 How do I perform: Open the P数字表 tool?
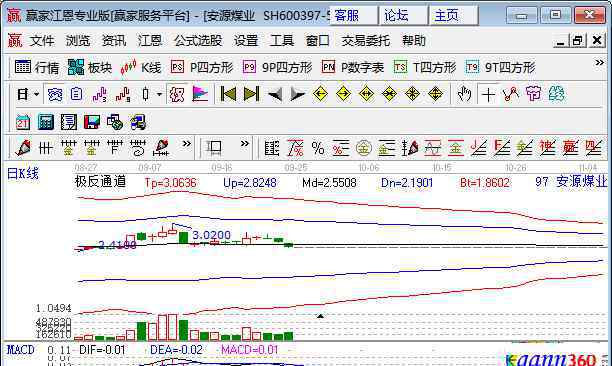[x=353, y=68]
